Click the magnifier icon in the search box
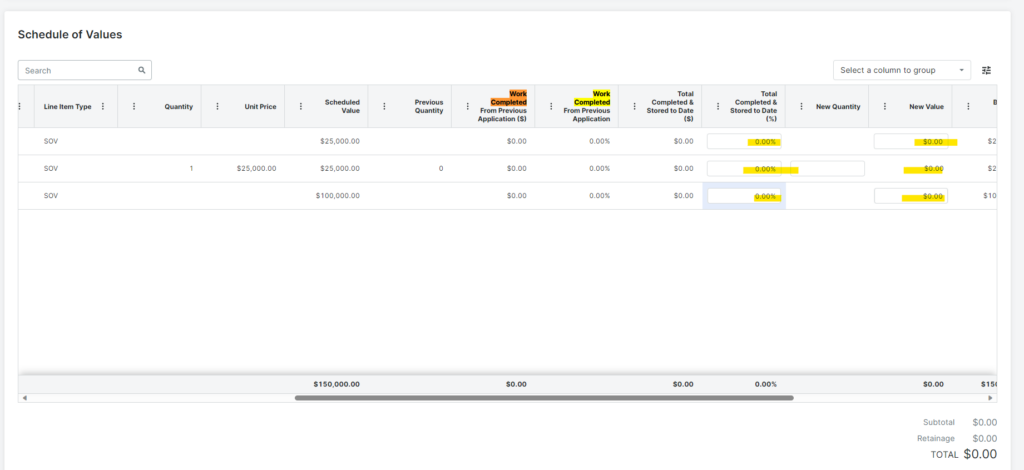This screenshot has width=1024, height=470. (x=142, y=70)
